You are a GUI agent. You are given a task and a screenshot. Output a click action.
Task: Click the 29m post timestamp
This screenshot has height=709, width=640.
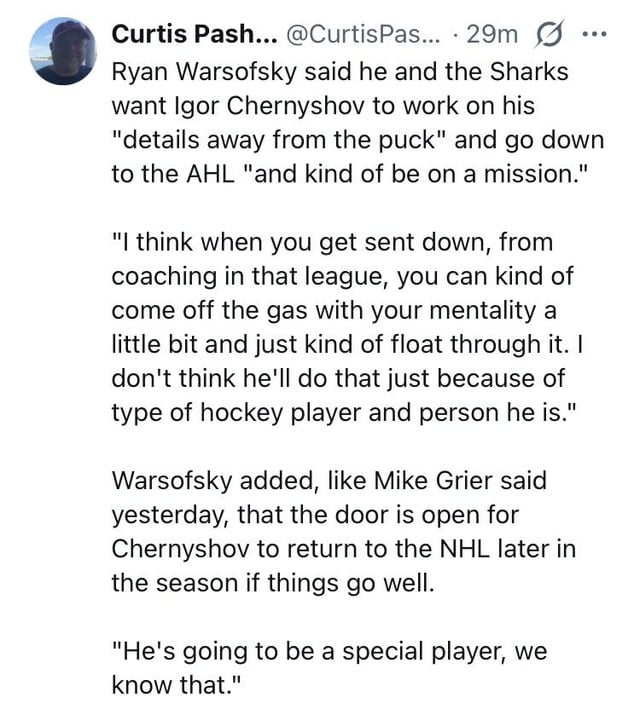[492, 37]
